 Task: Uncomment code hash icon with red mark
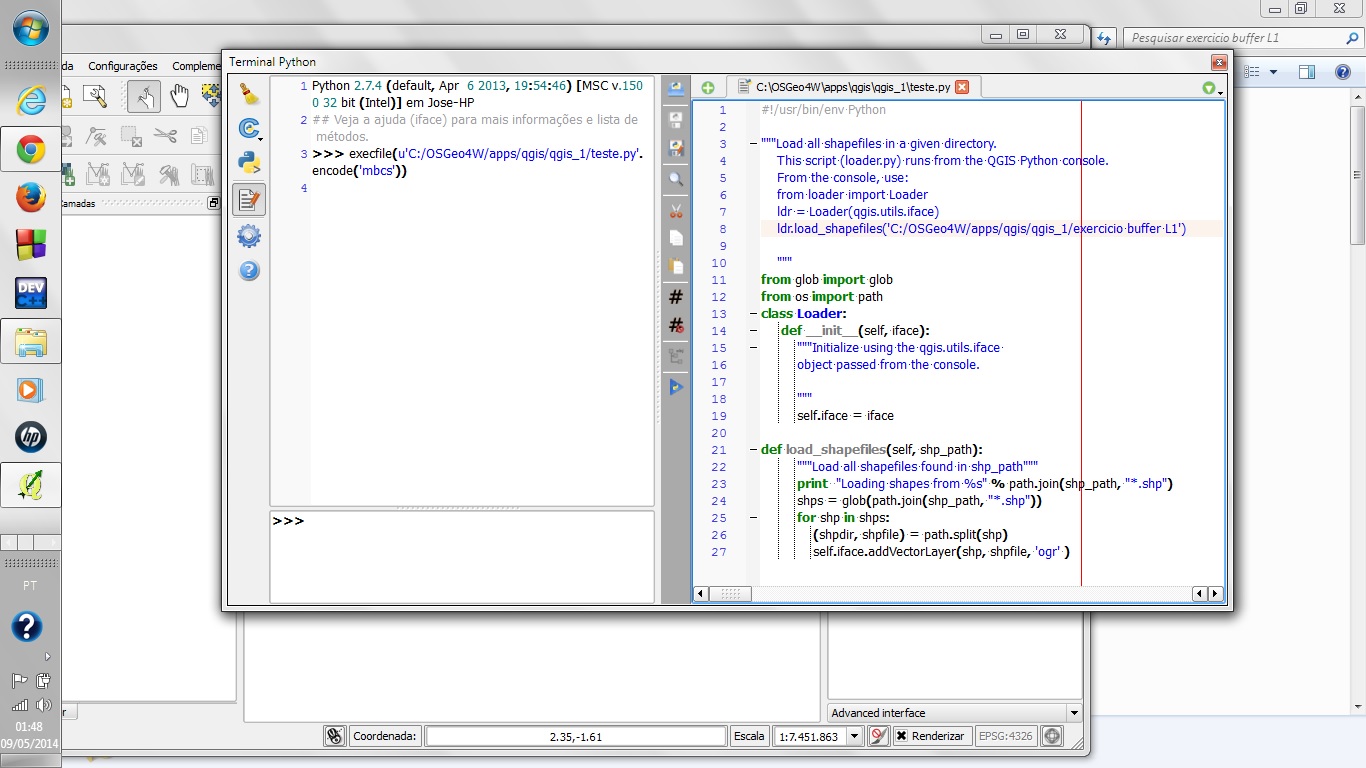point(676,326)
